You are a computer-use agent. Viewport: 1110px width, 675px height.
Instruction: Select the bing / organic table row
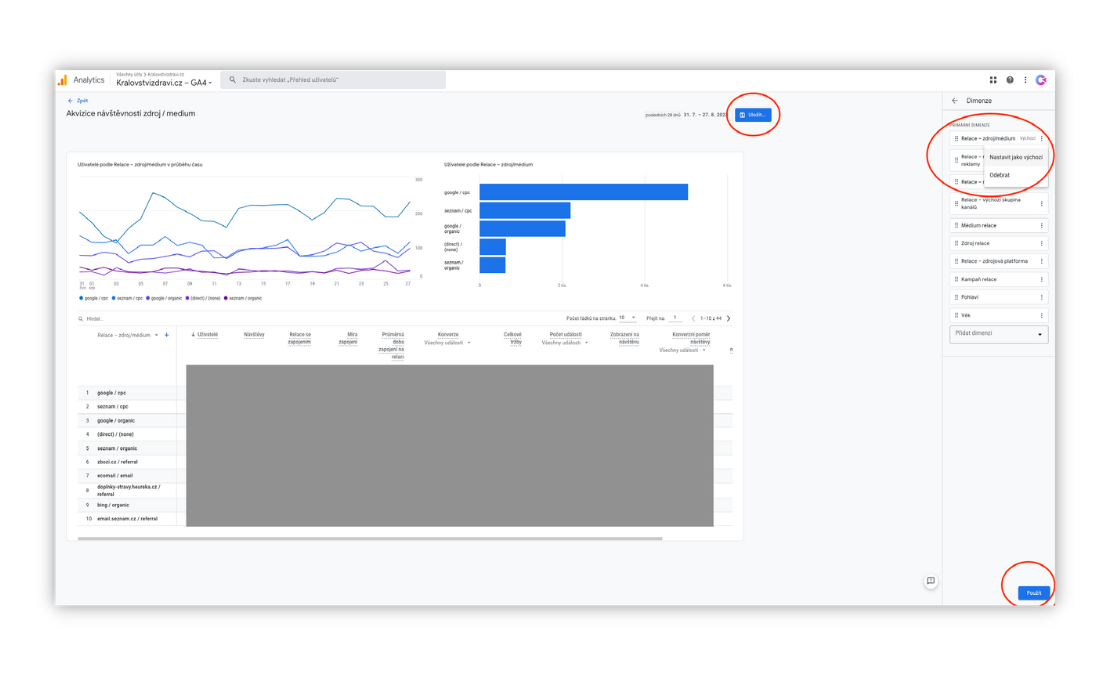(x=113, y=505)
